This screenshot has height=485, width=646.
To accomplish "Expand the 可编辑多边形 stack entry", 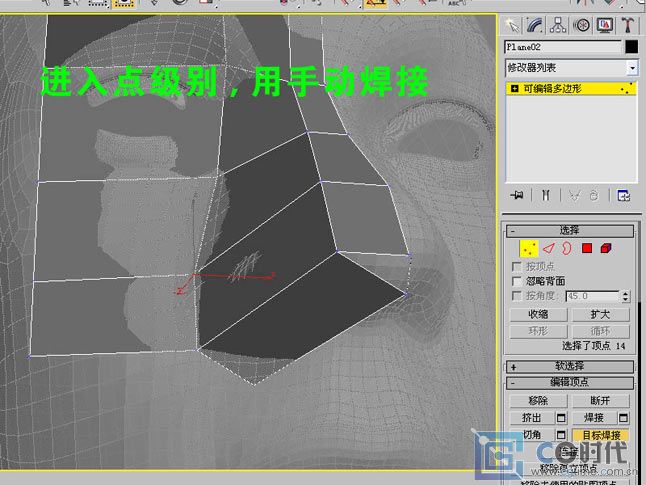I will point(514,89).
